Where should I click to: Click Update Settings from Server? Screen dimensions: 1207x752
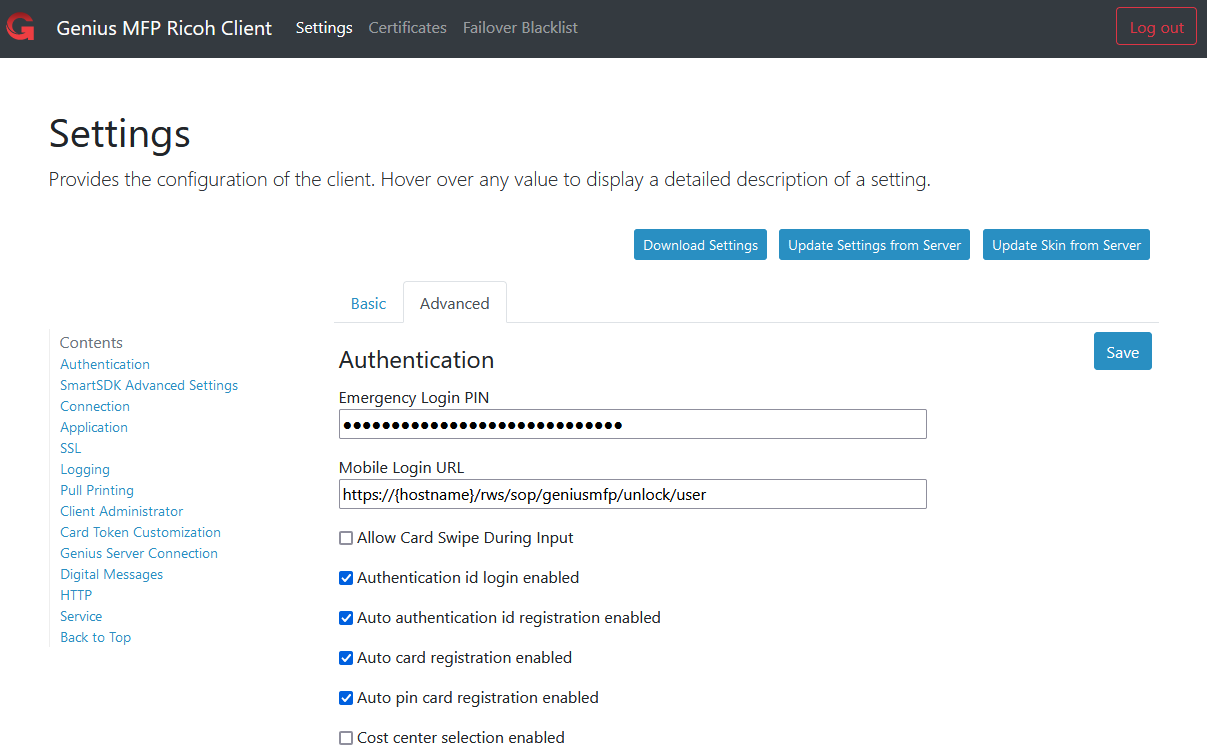[x=874, y=245]
